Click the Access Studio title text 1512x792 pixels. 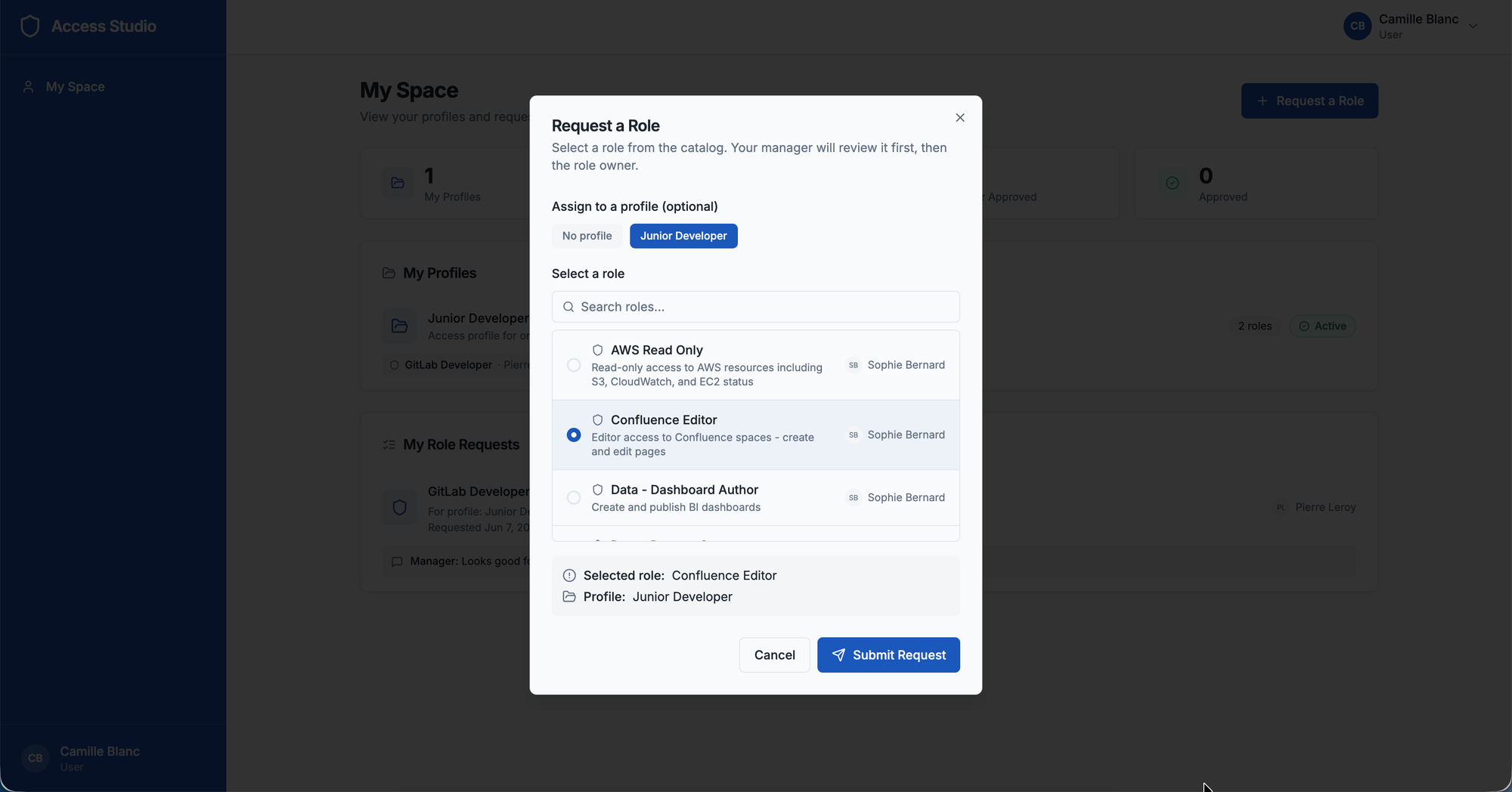(x=104, y=26)
